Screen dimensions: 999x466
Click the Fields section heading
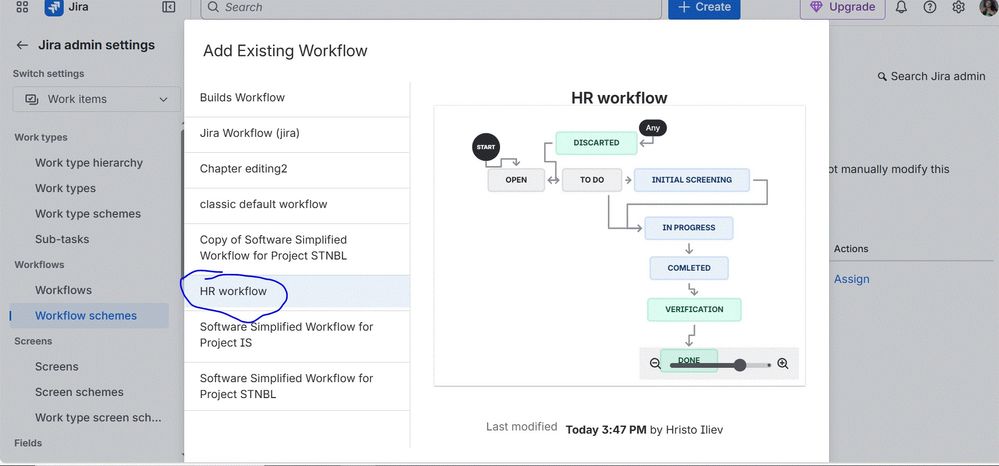[x=28, y=443]
